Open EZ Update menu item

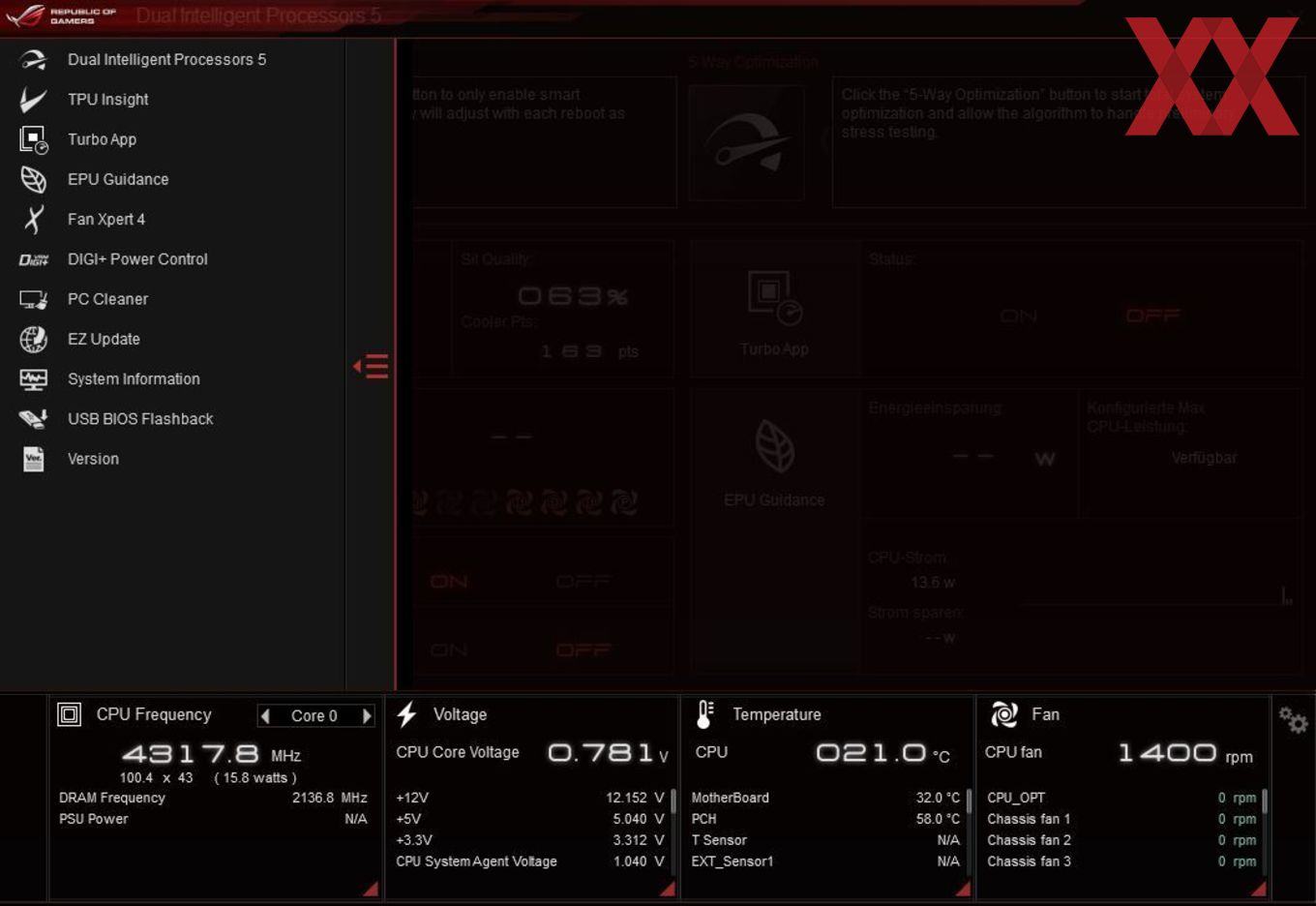pyautogui.click(x=104, y=339)
